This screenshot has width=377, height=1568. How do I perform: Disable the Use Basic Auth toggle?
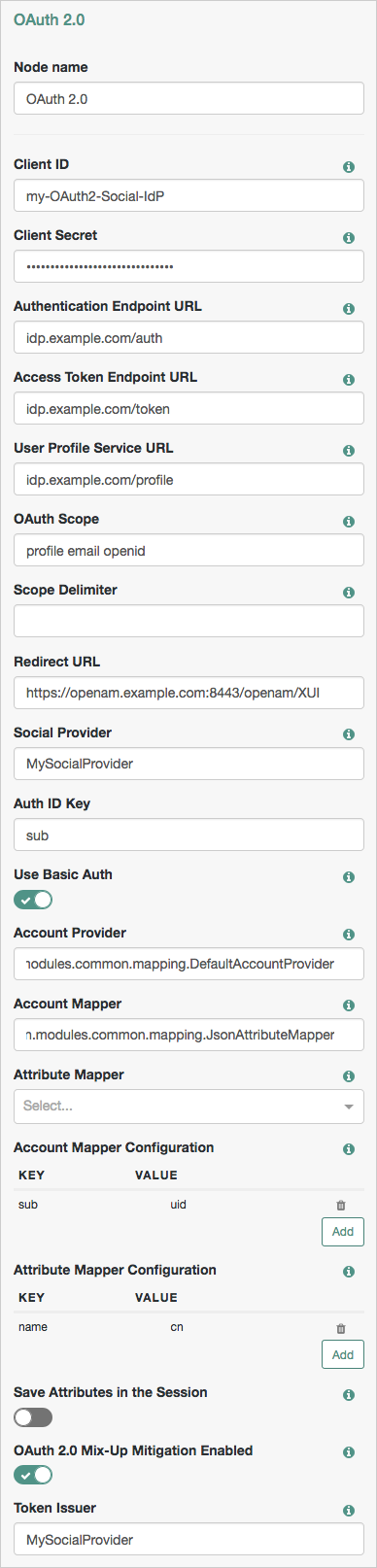coord(33,900)
